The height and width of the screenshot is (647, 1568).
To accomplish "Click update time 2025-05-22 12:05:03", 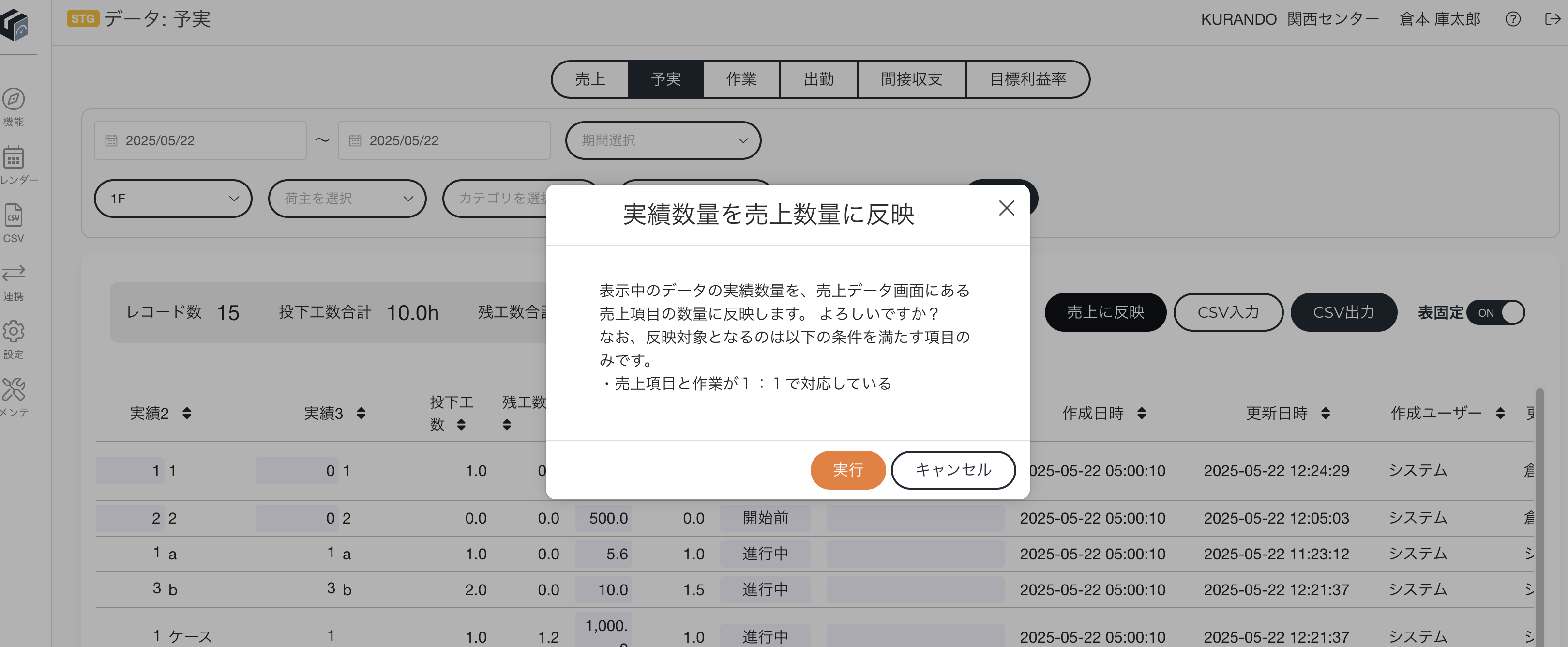I will pyautogui.click(x=1277, y=519).
